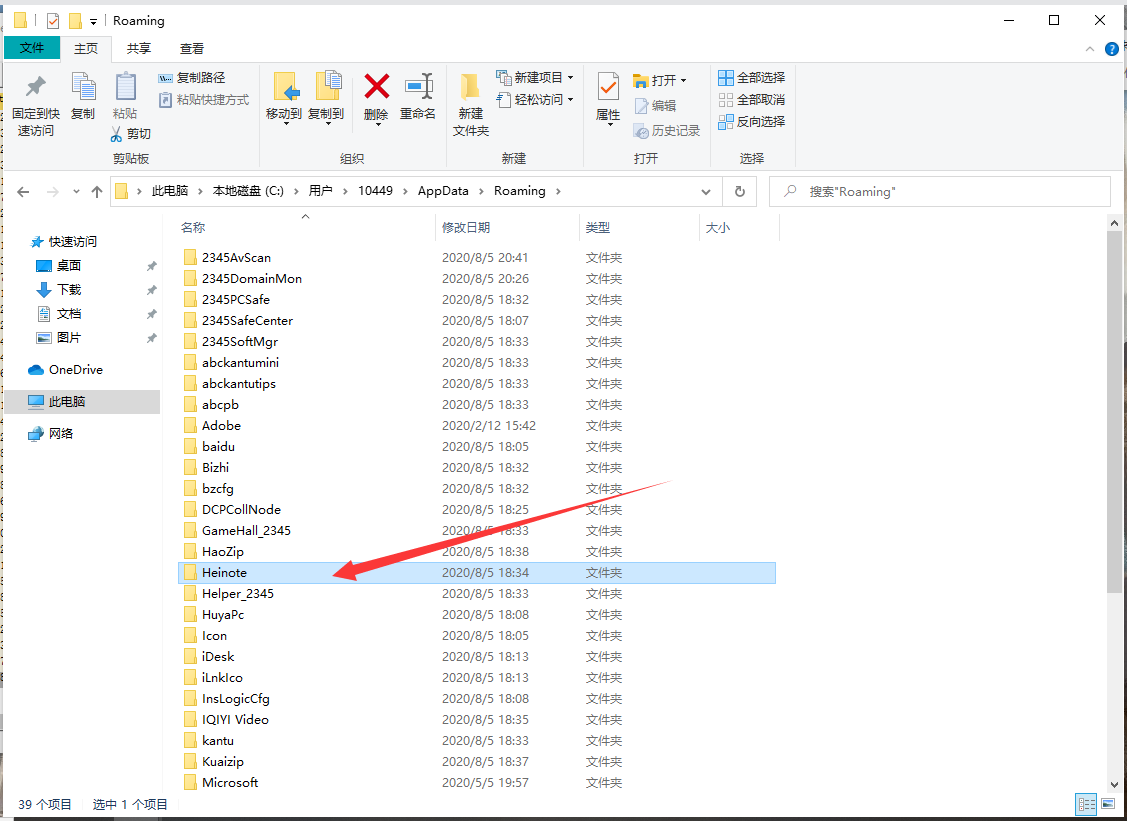Click 10449 in the address breadcrumb
Image resolution: width=1127 pixels, height=821 pixels.
375,191
